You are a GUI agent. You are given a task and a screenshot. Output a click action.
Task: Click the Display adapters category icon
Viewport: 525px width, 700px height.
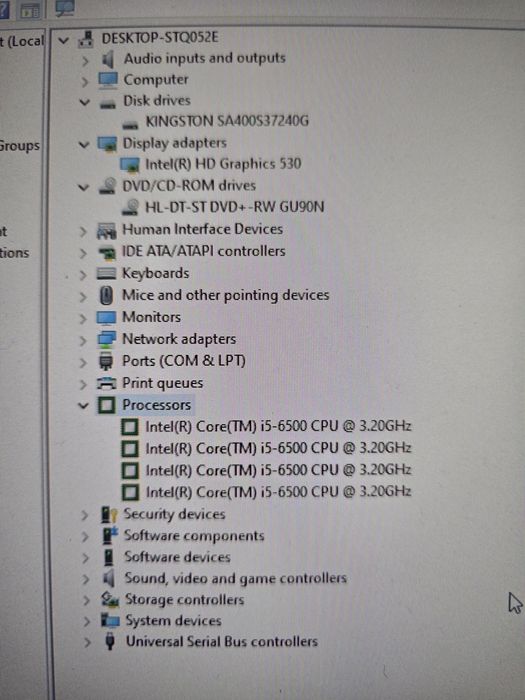(x=107, y=144)
